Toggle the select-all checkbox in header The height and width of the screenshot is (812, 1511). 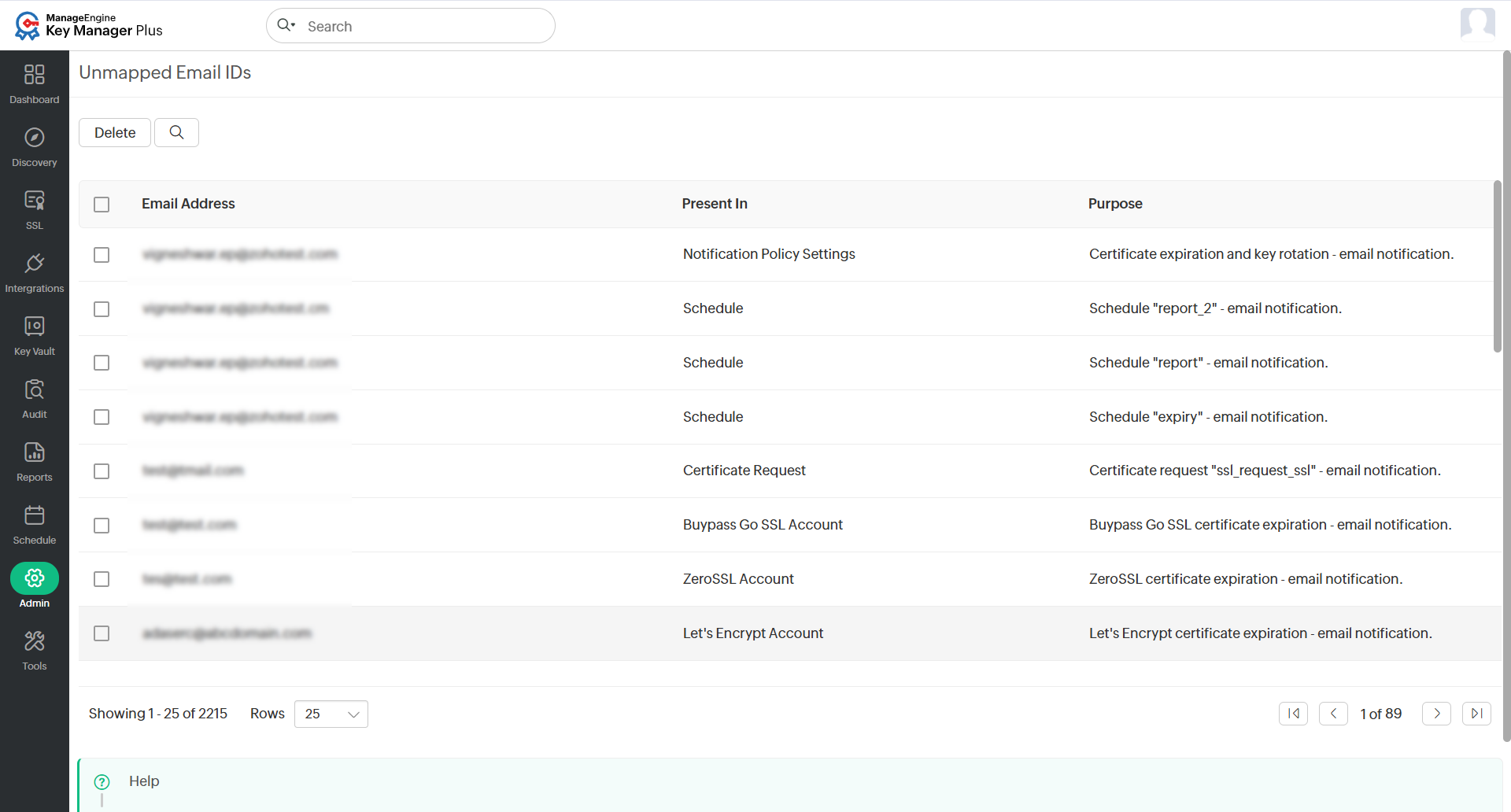point(102,205)
